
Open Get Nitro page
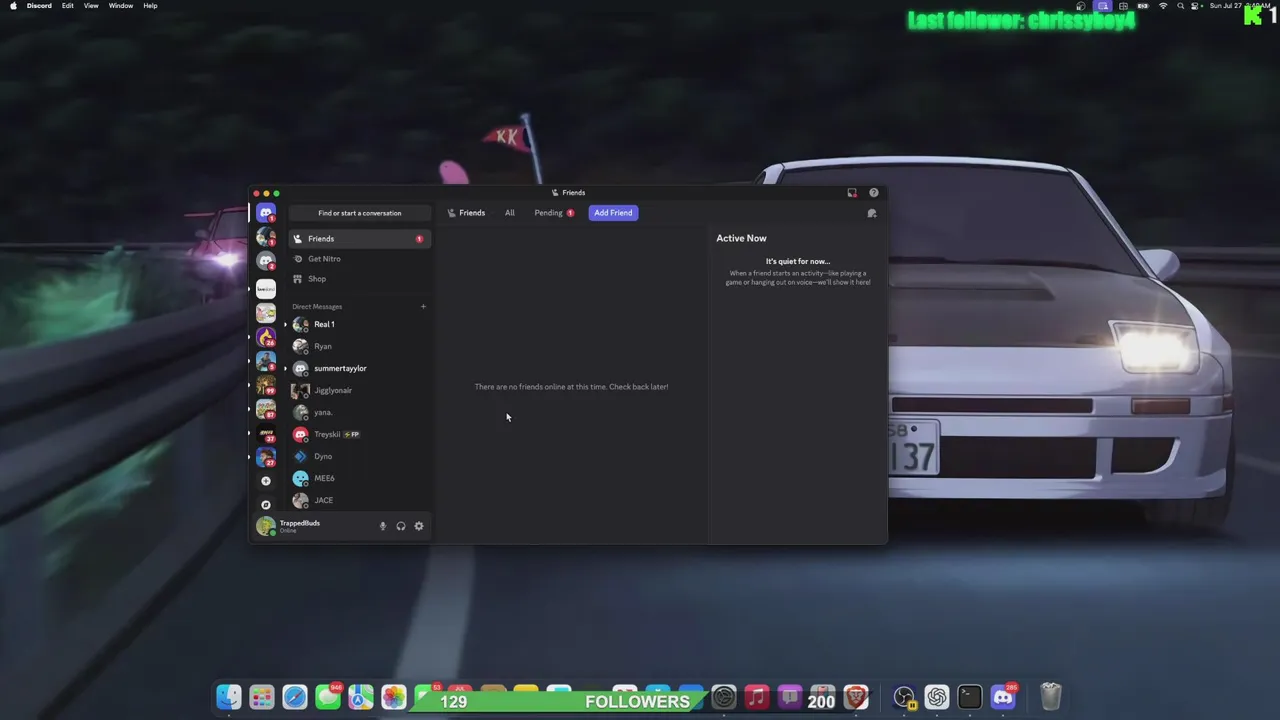pos(360,259)
